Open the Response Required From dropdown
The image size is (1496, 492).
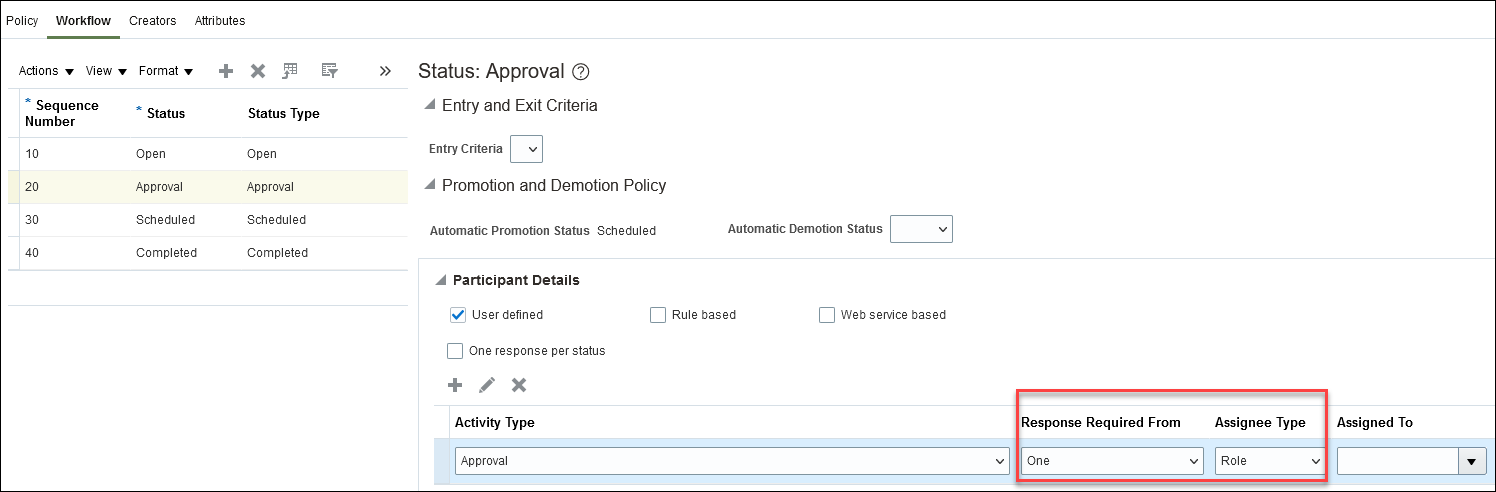point(1111,461)
